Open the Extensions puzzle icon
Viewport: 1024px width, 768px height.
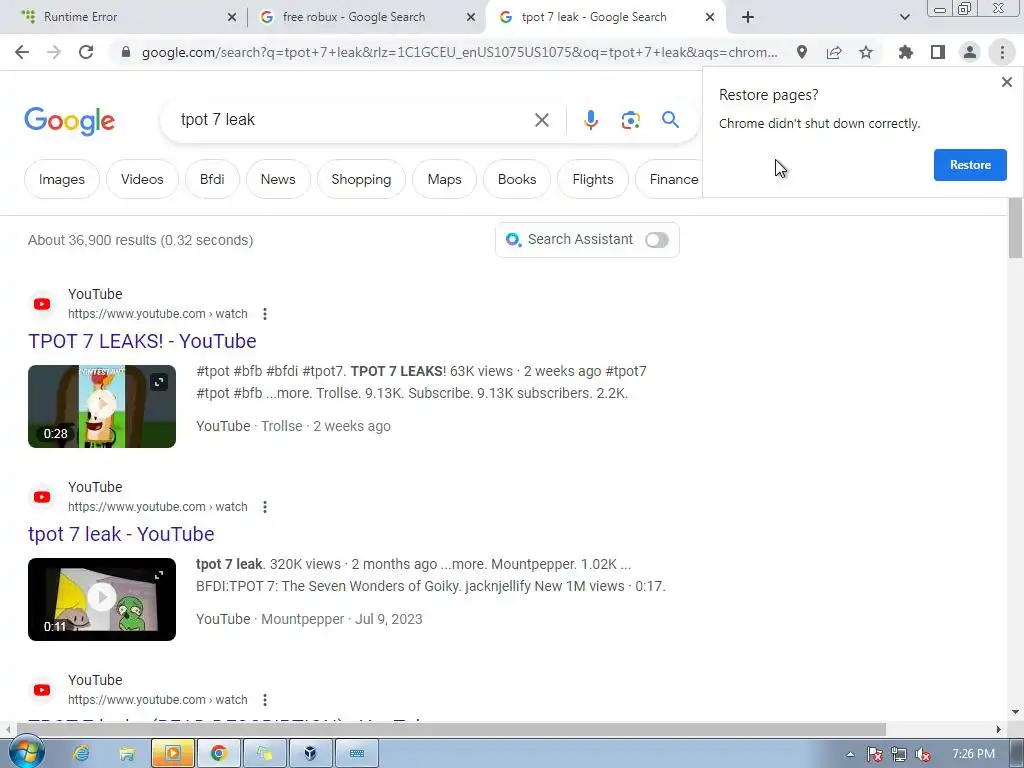pos(905,52)
